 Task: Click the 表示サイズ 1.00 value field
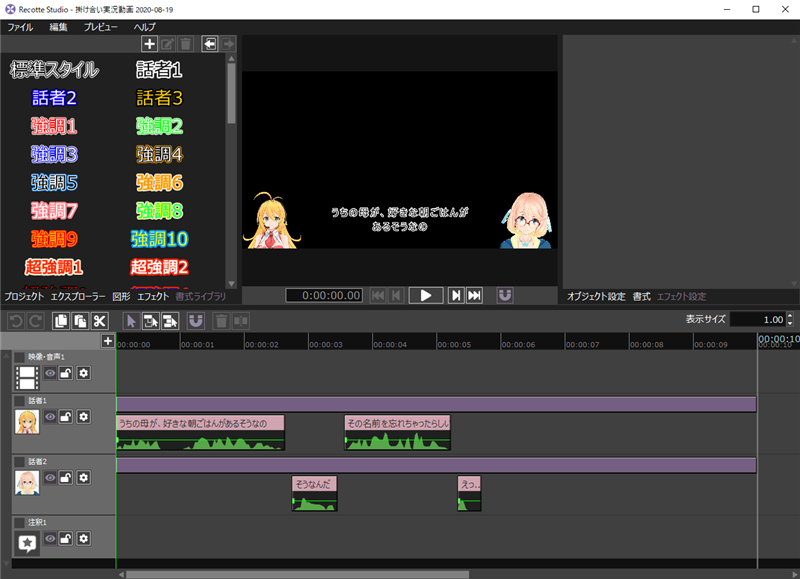point(758,319)
